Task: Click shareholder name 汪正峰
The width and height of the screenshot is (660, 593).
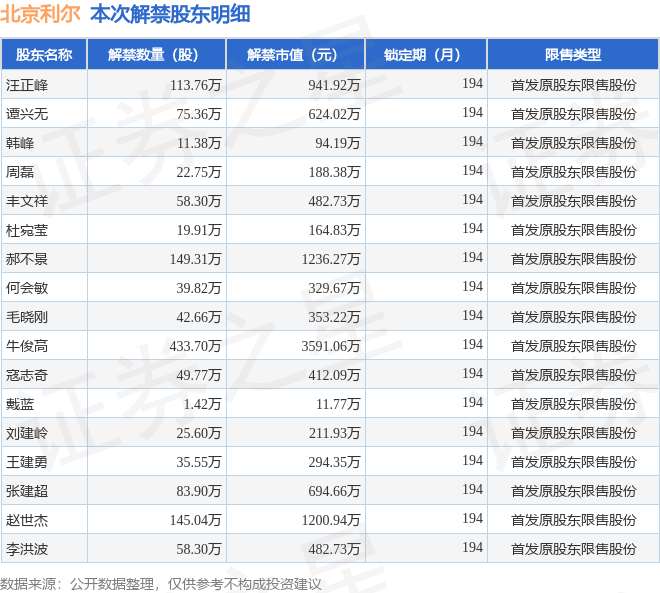Action: pos(27,85)
